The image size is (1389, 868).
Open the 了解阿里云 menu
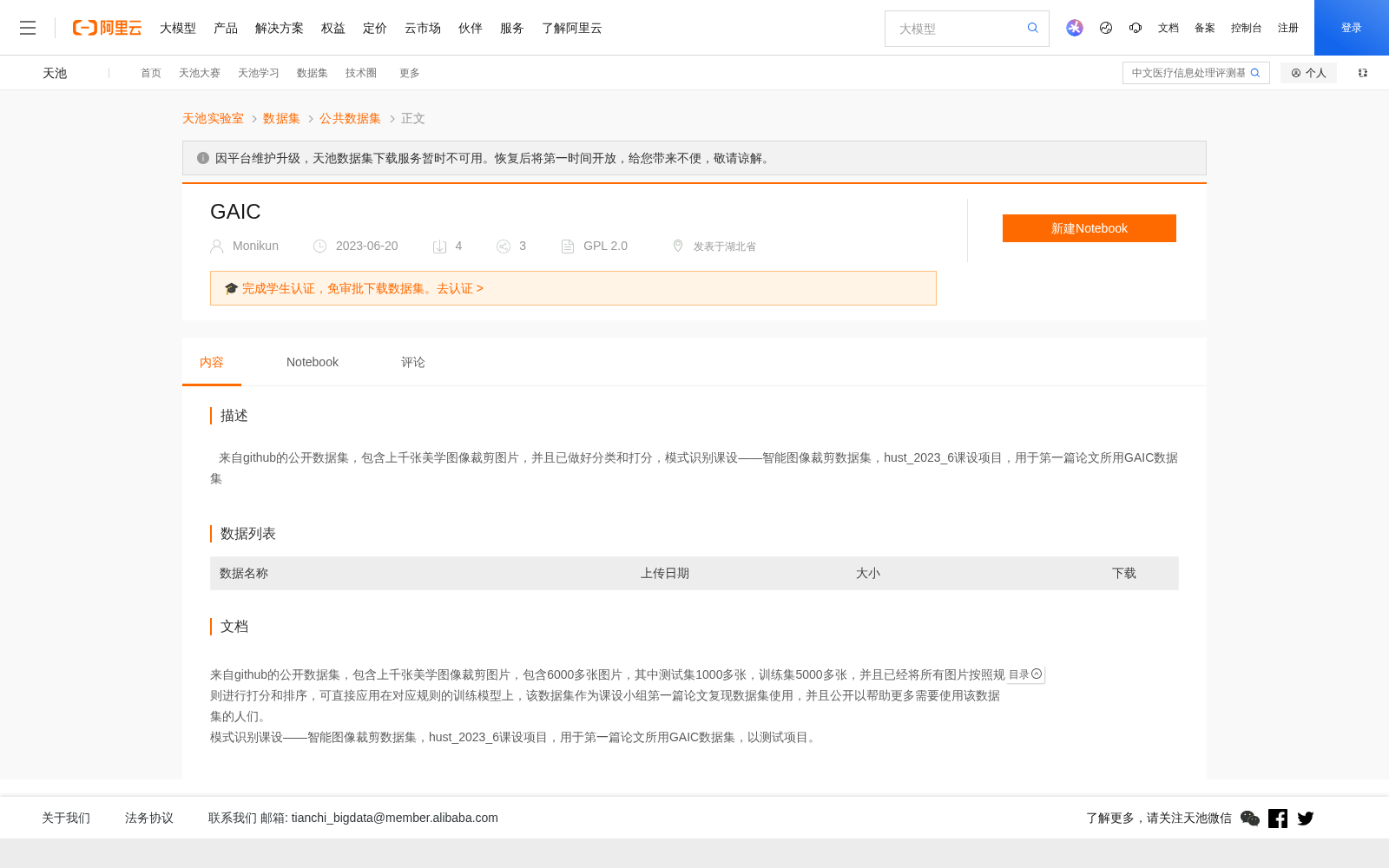pyautogui.click(x=572, y=28)
